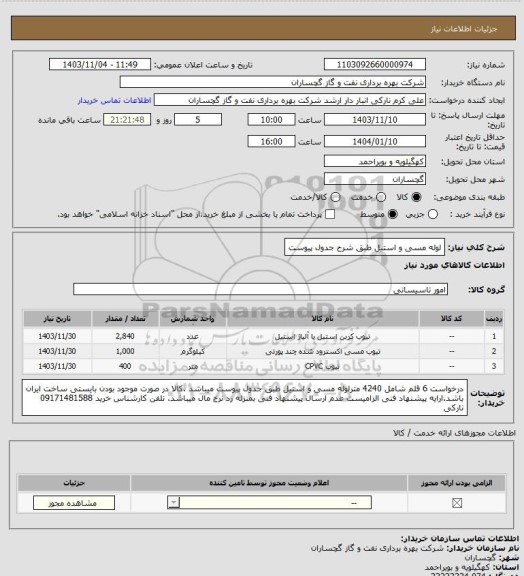524x576 pixels.
Task: Click the buyer organization name field
Action: pyautogui.click(x=273, y=82)
